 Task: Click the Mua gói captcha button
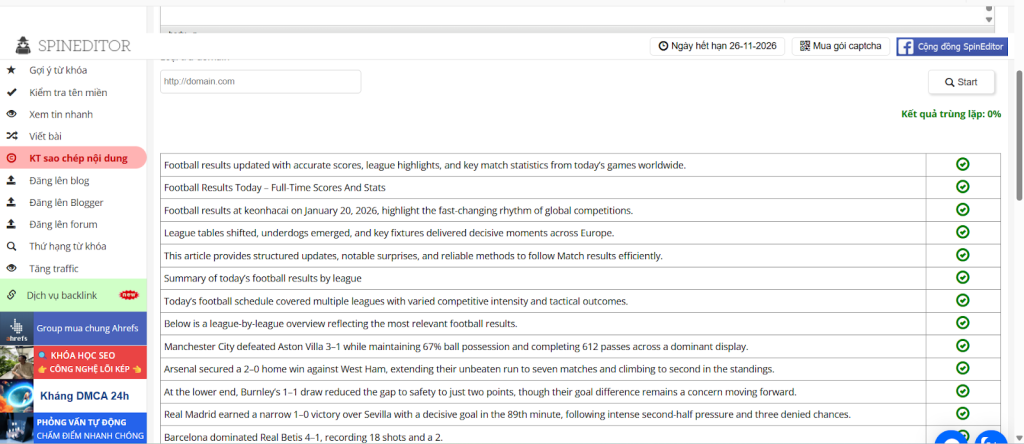click(x=840, y=46)
